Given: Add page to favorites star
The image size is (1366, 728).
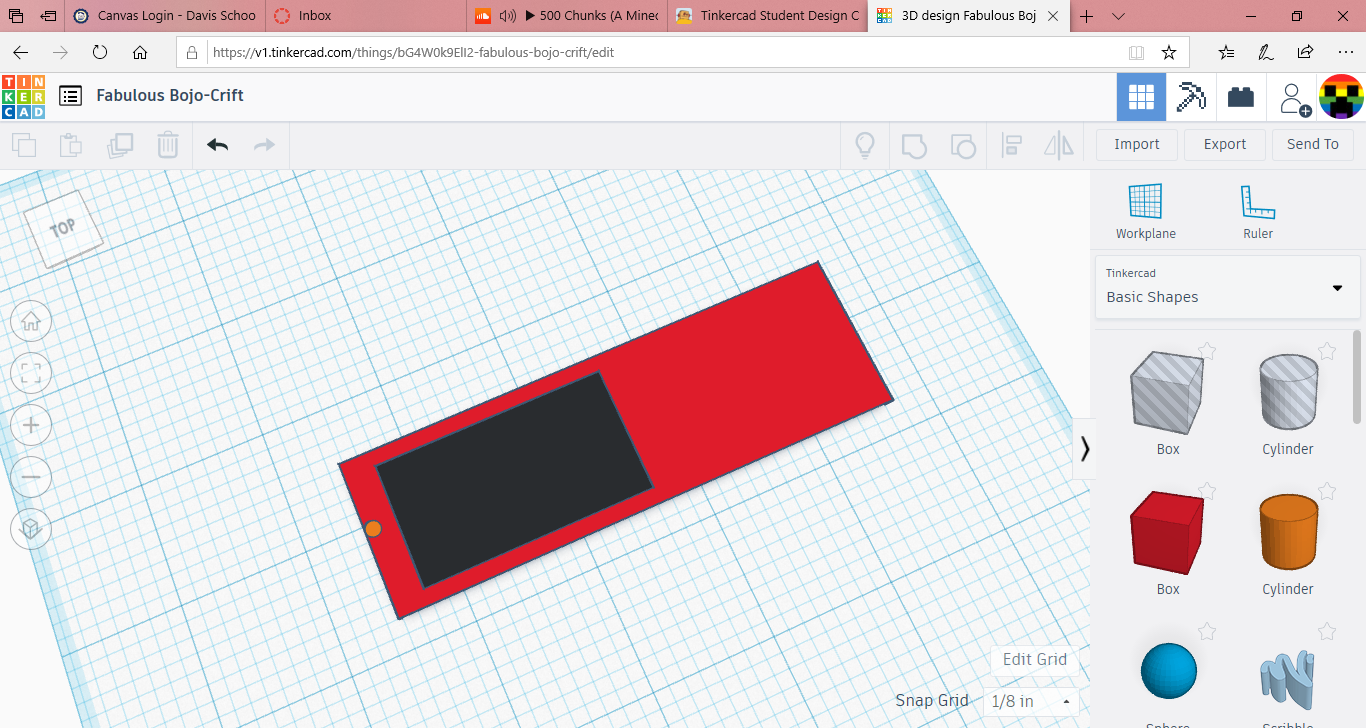Looking at the screenshot, I should 1168,52.
